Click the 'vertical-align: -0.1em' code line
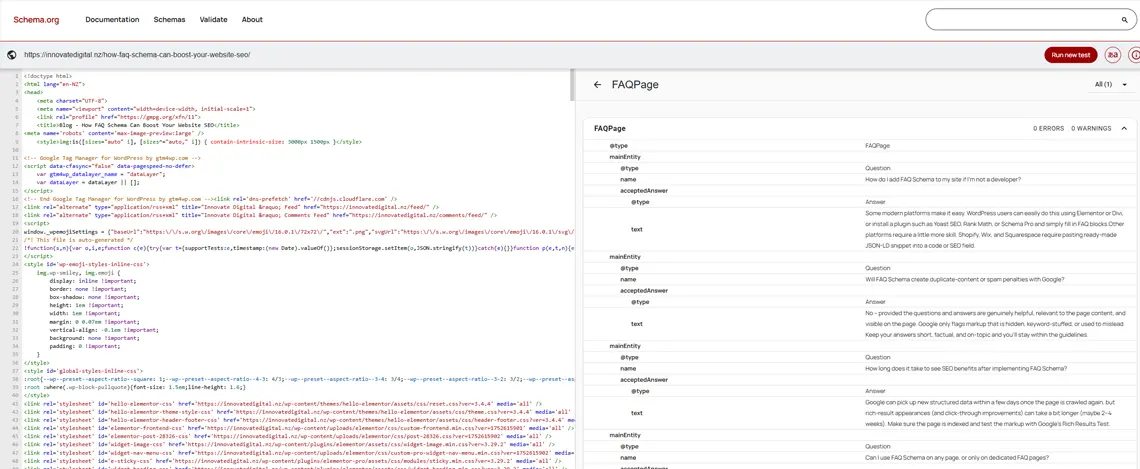 (x=104, y=329)
